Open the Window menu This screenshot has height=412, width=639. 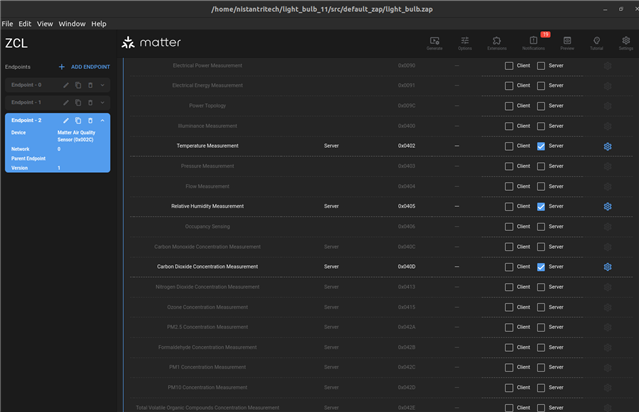pos(72,24)
